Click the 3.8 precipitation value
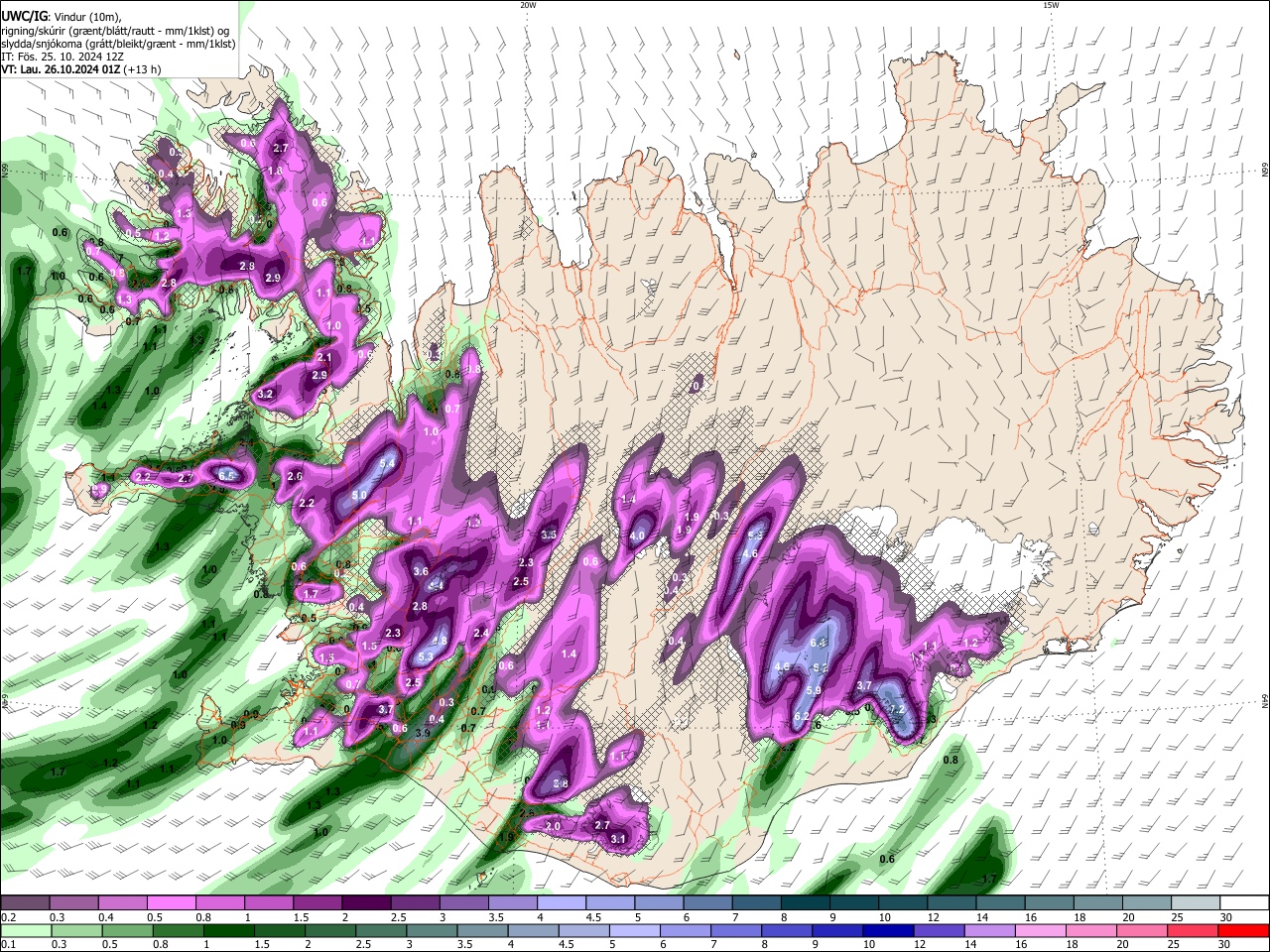Viewport: 1270px width, 952px height. tap(561, 783)
